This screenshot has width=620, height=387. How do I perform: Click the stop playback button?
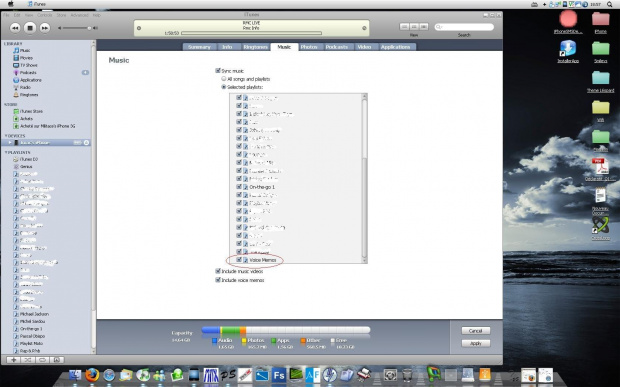click(30, 28)
